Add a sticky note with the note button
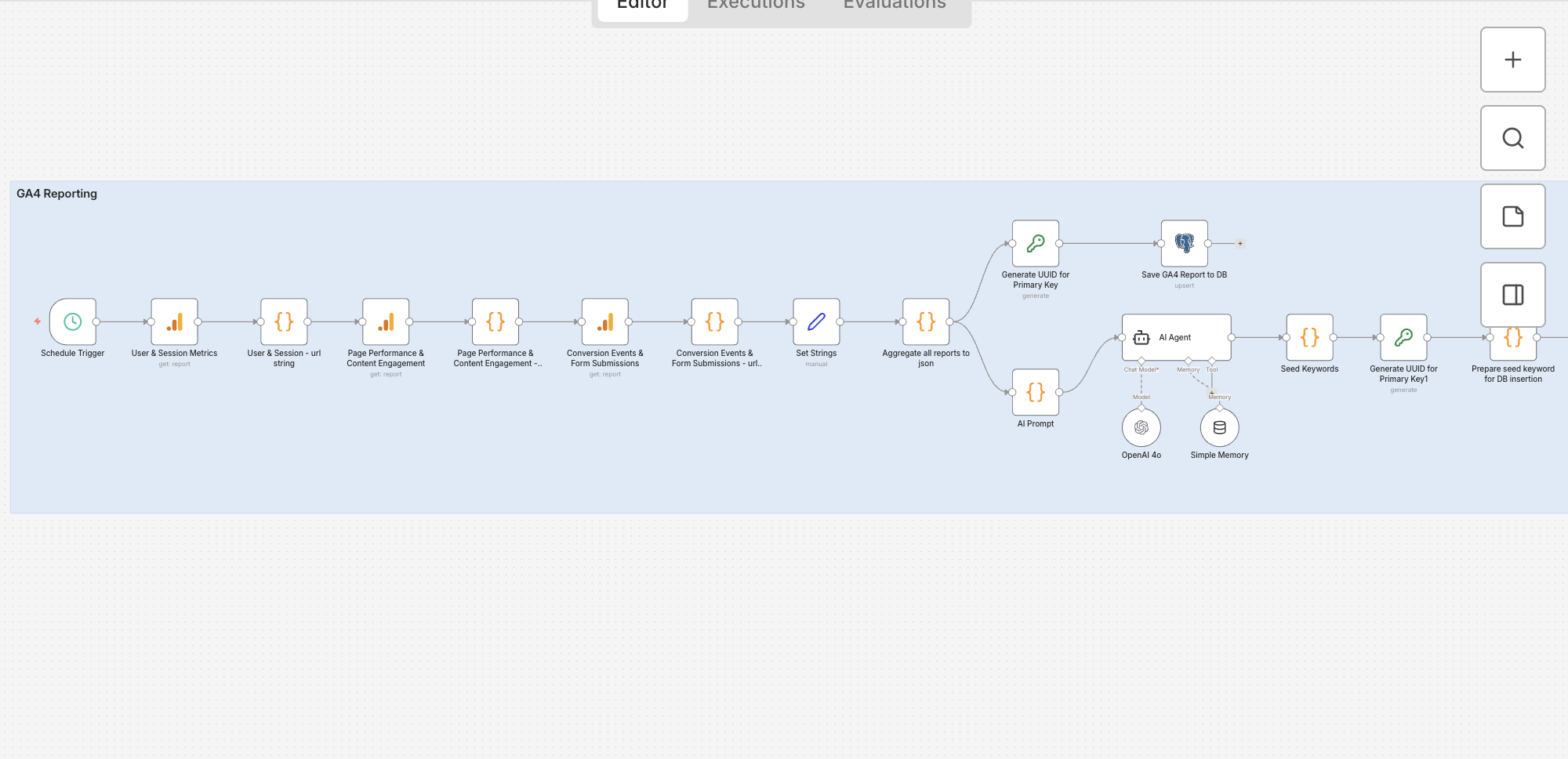Viewport: 1568px width, 759px height. point(1512,216)
